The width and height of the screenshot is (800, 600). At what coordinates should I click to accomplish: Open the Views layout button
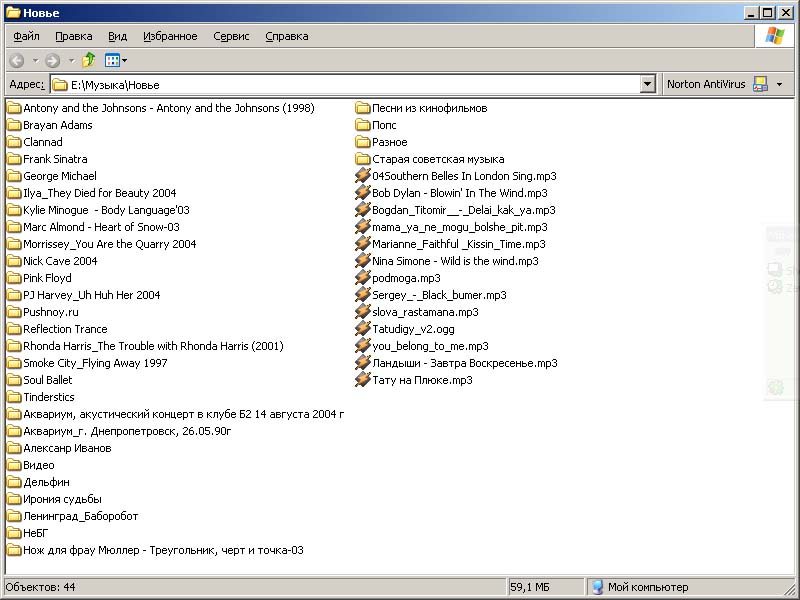116,61
